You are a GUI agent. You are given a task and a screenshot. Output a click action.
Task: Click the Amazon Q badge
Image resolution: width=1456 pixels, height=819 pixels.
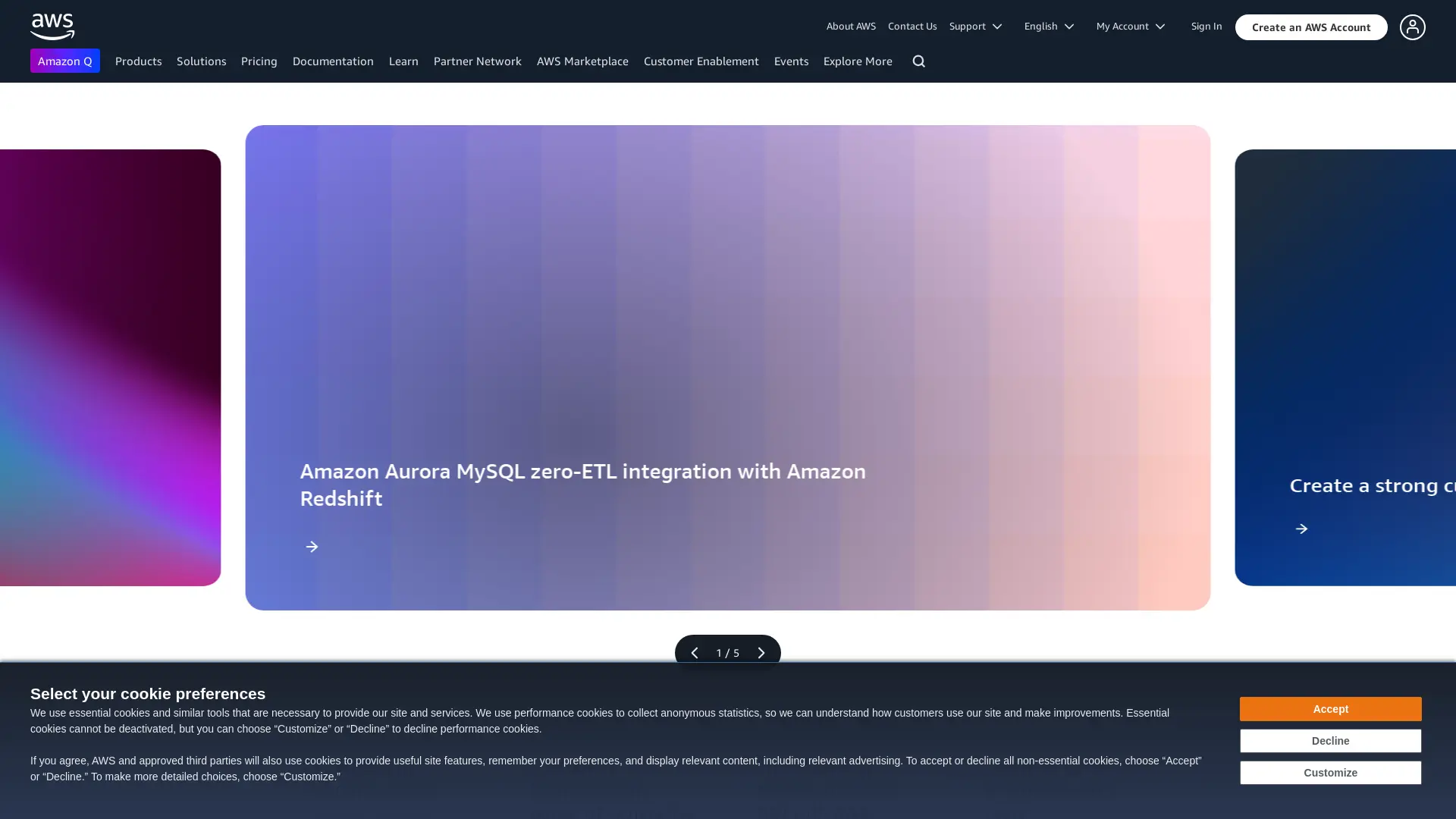(64, 61)
